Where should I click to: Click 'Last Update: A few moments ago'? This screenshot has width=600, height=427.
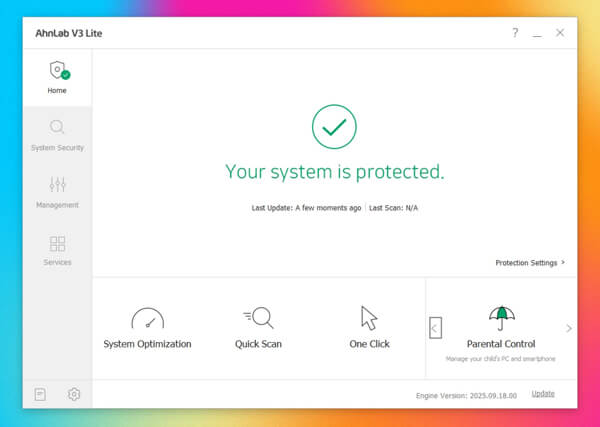[x=306, y=208]
